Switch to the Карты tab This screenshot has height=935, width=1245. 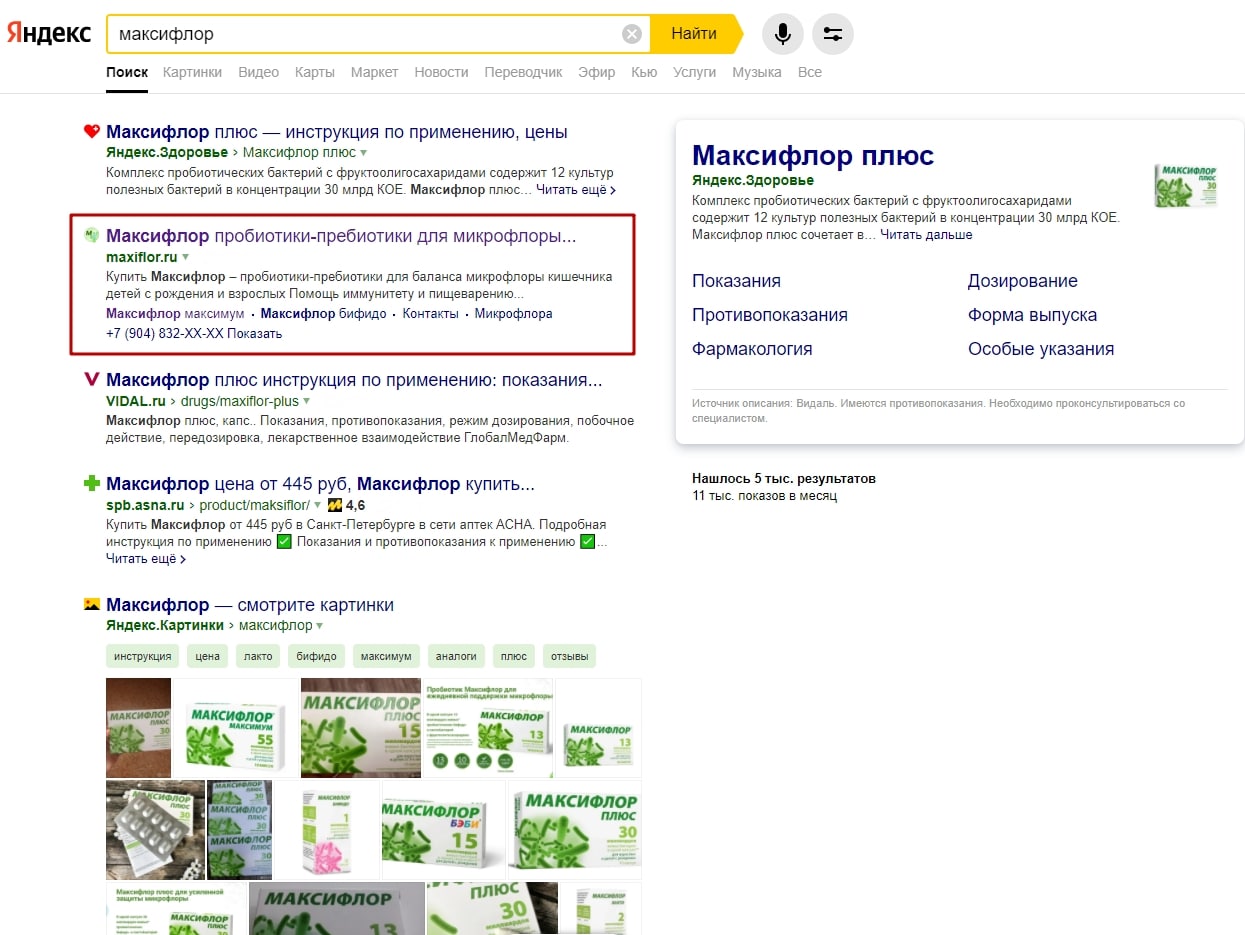pyautogui.click(x=314, y=72)
